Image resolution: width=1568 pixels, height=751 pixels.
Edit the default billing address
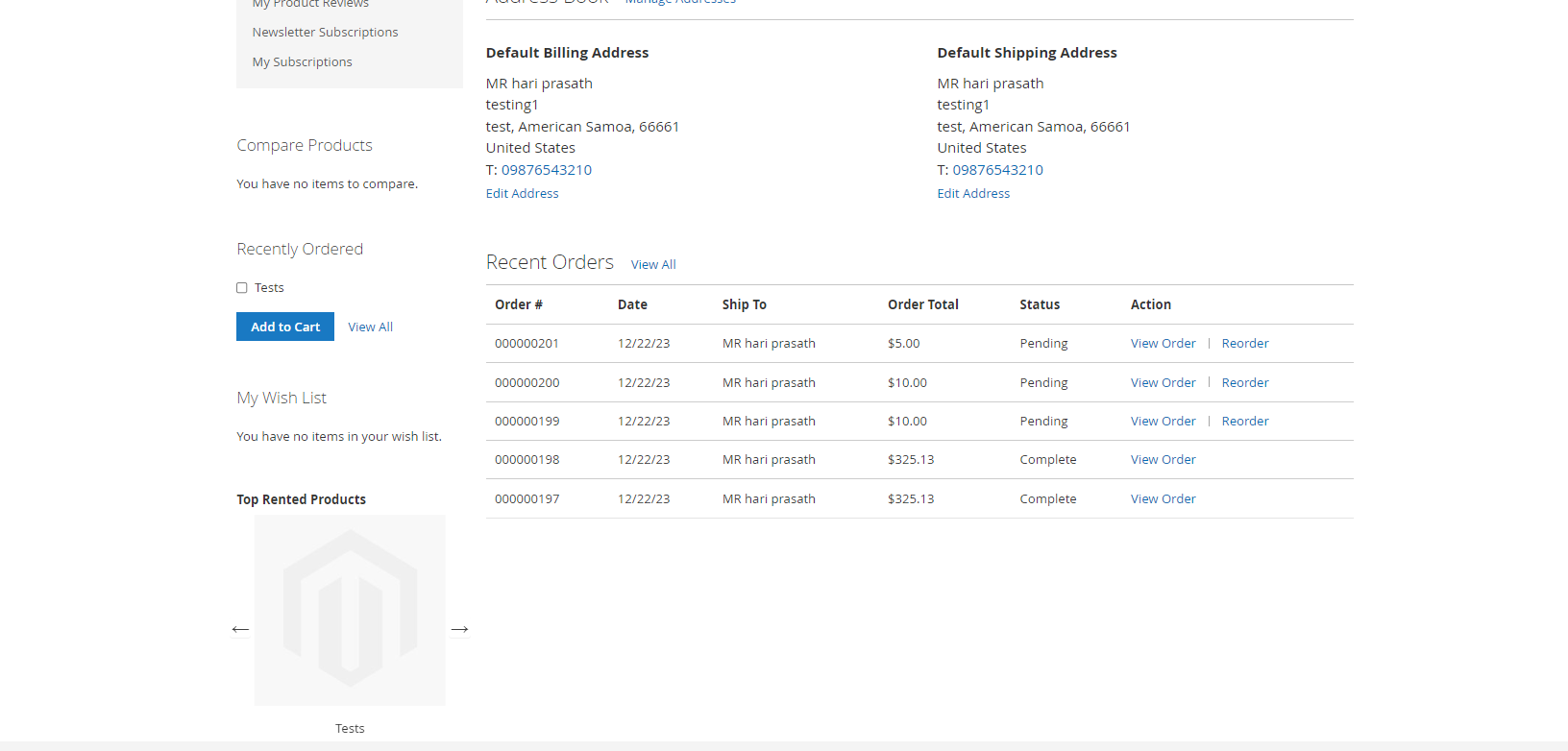pyautogui.click(x=522, y=193)
